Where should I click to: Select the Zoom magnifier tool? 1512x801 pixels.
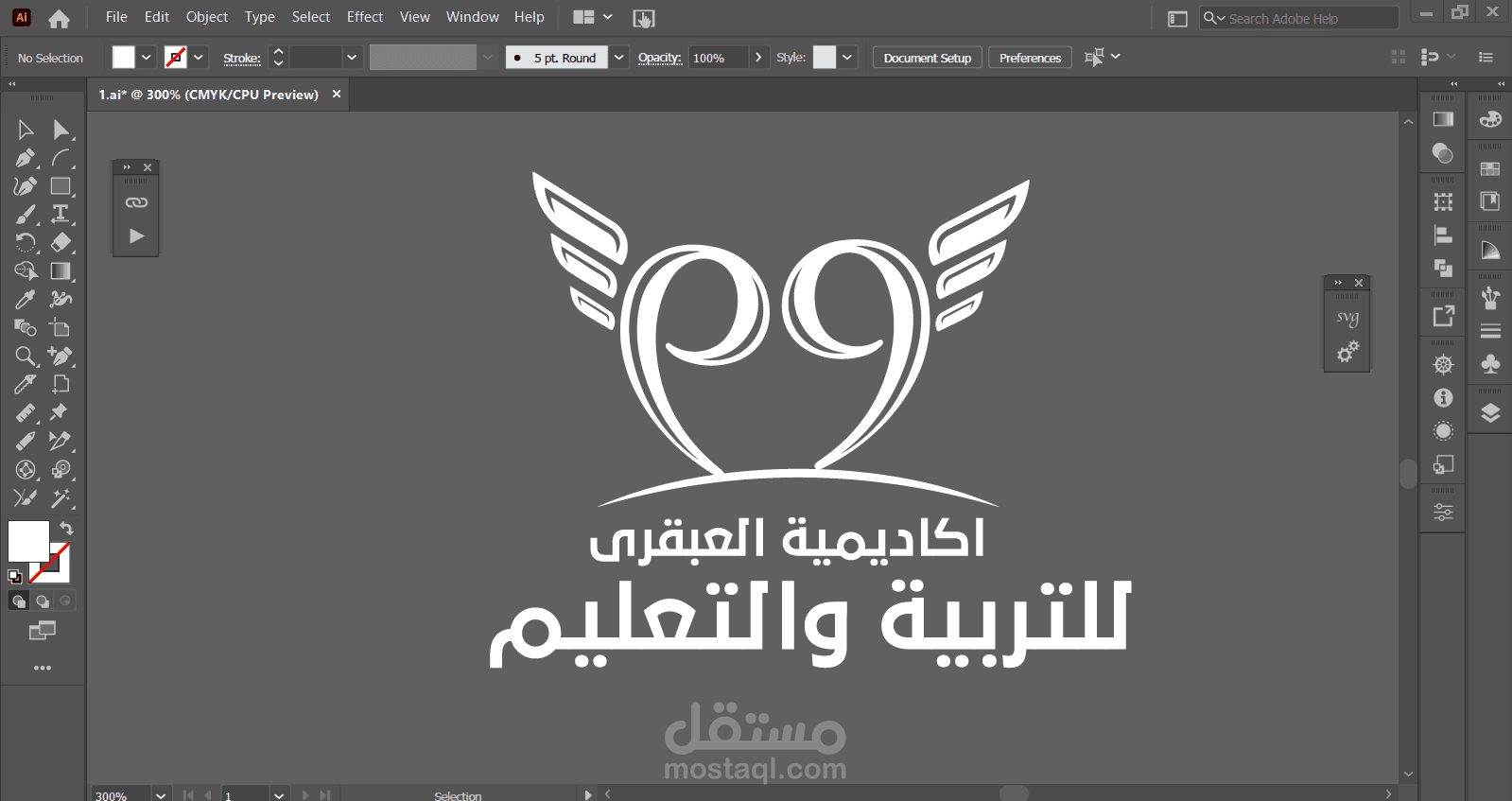26,357
